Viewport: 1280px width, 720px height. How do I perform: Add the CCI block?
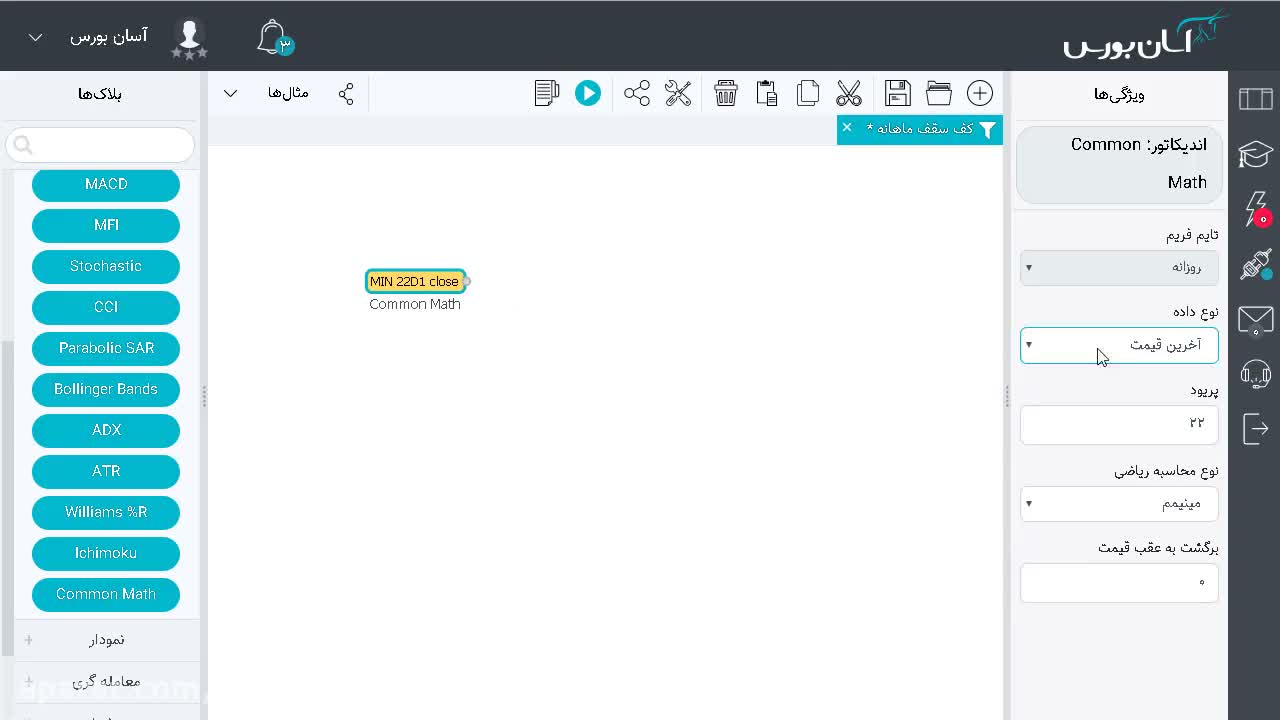(106, 307)
